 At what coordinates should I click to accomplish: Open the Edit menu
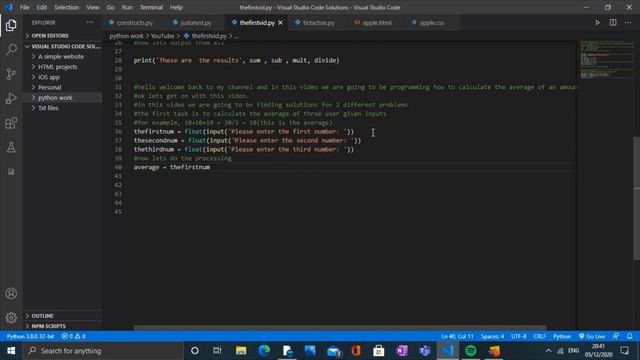point(42,7)
